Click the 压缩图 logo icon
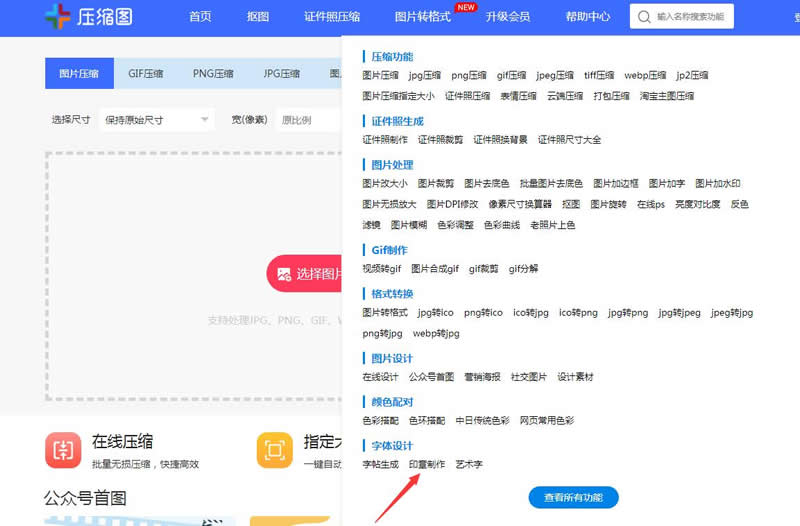The height and width of the screenshot is (526, 800). (58, 17)
